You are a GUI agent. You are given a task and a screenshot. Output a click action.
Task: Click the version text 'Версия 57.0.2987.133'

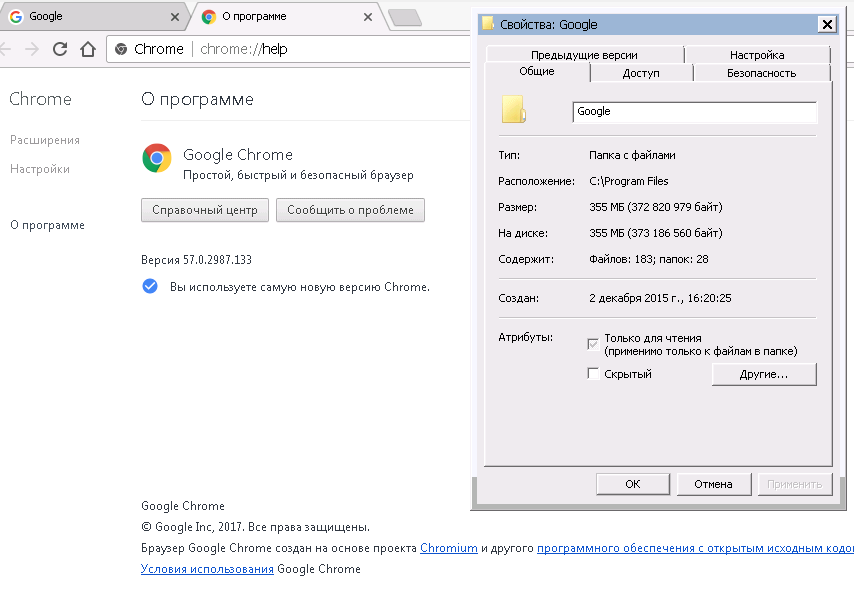[x=196, y=260]
